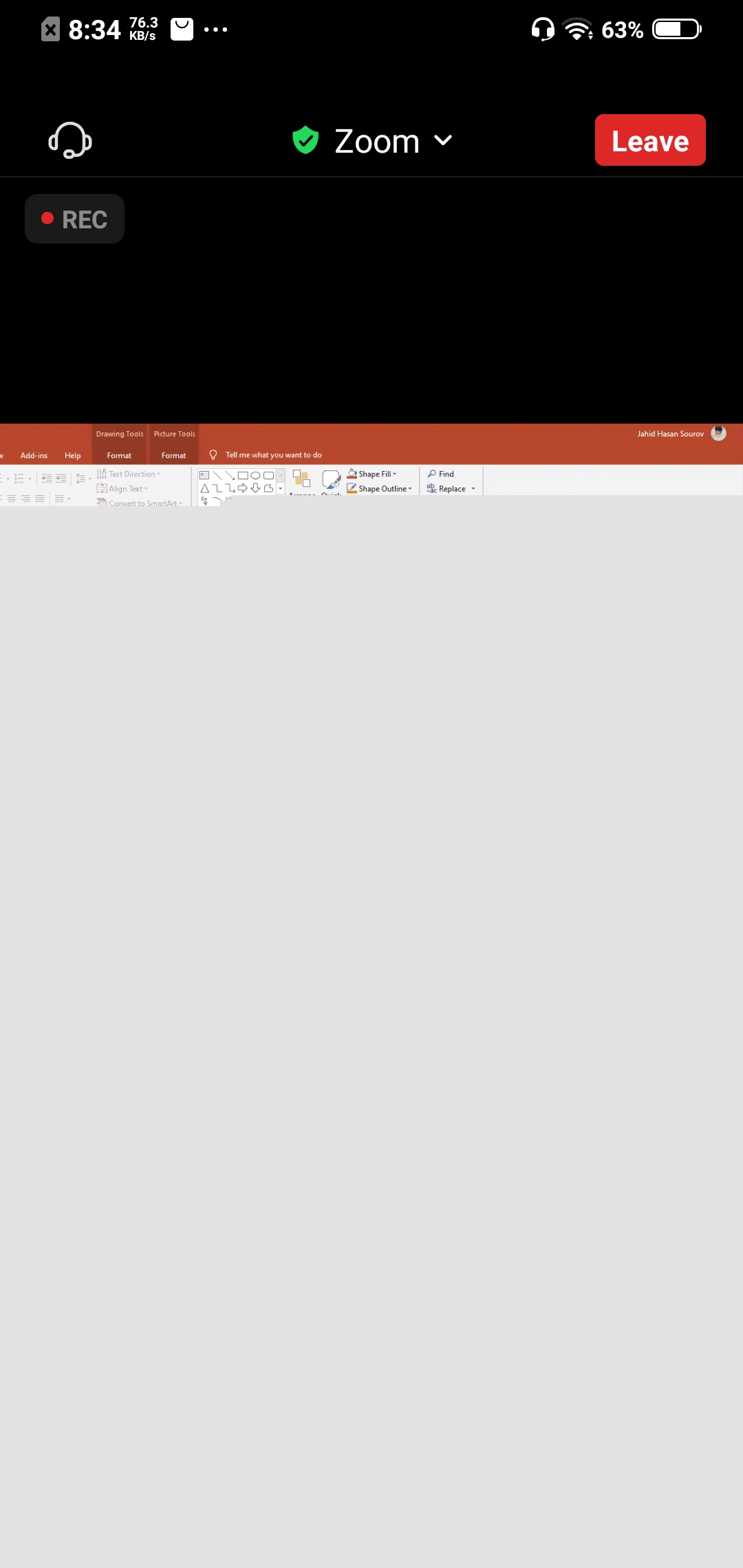Open Format tab under Drawing Tools

coord(119,455)
